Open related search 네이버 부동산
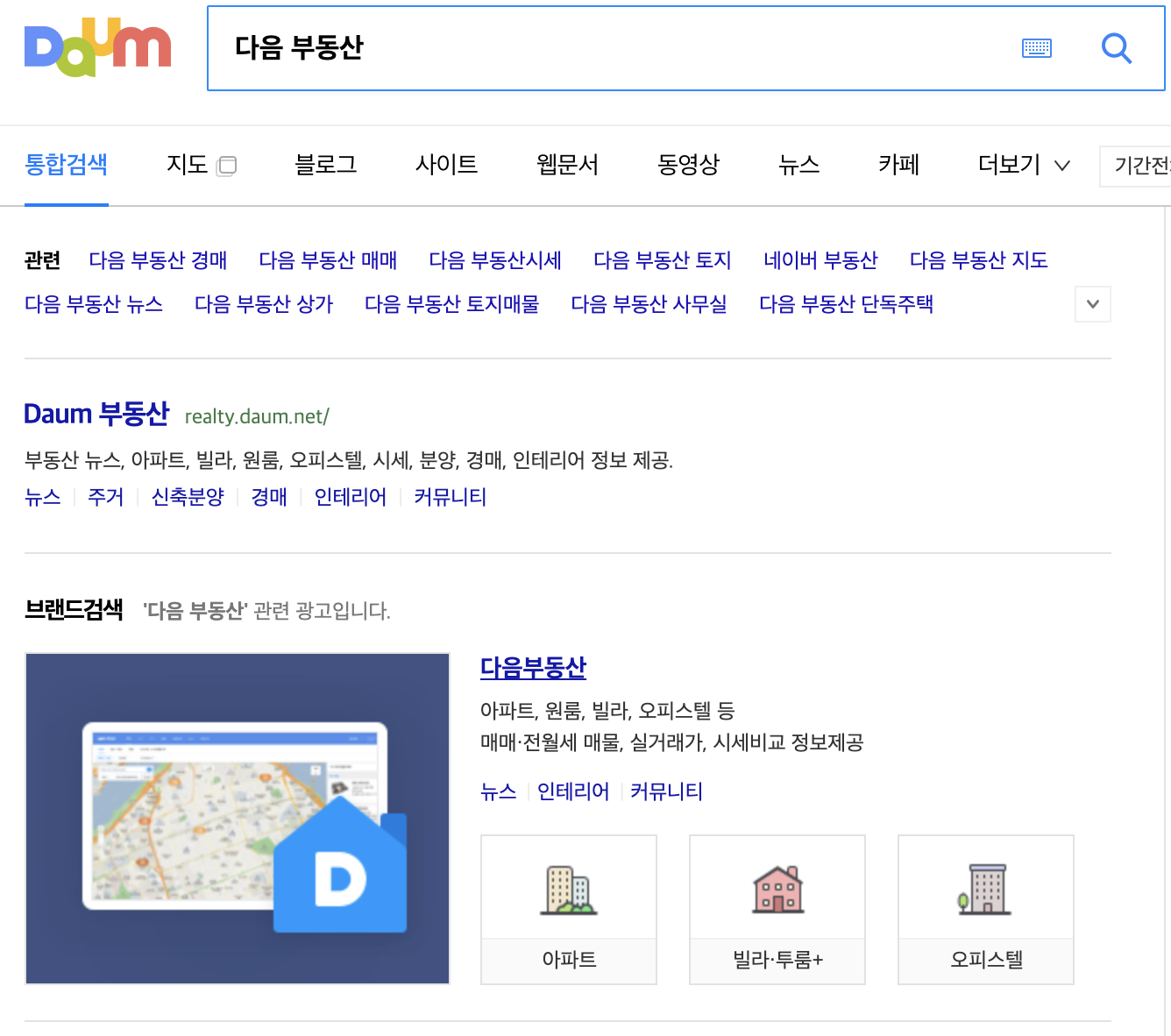The height and width of the screenshot is (1036, 1171). coord(820,260)
